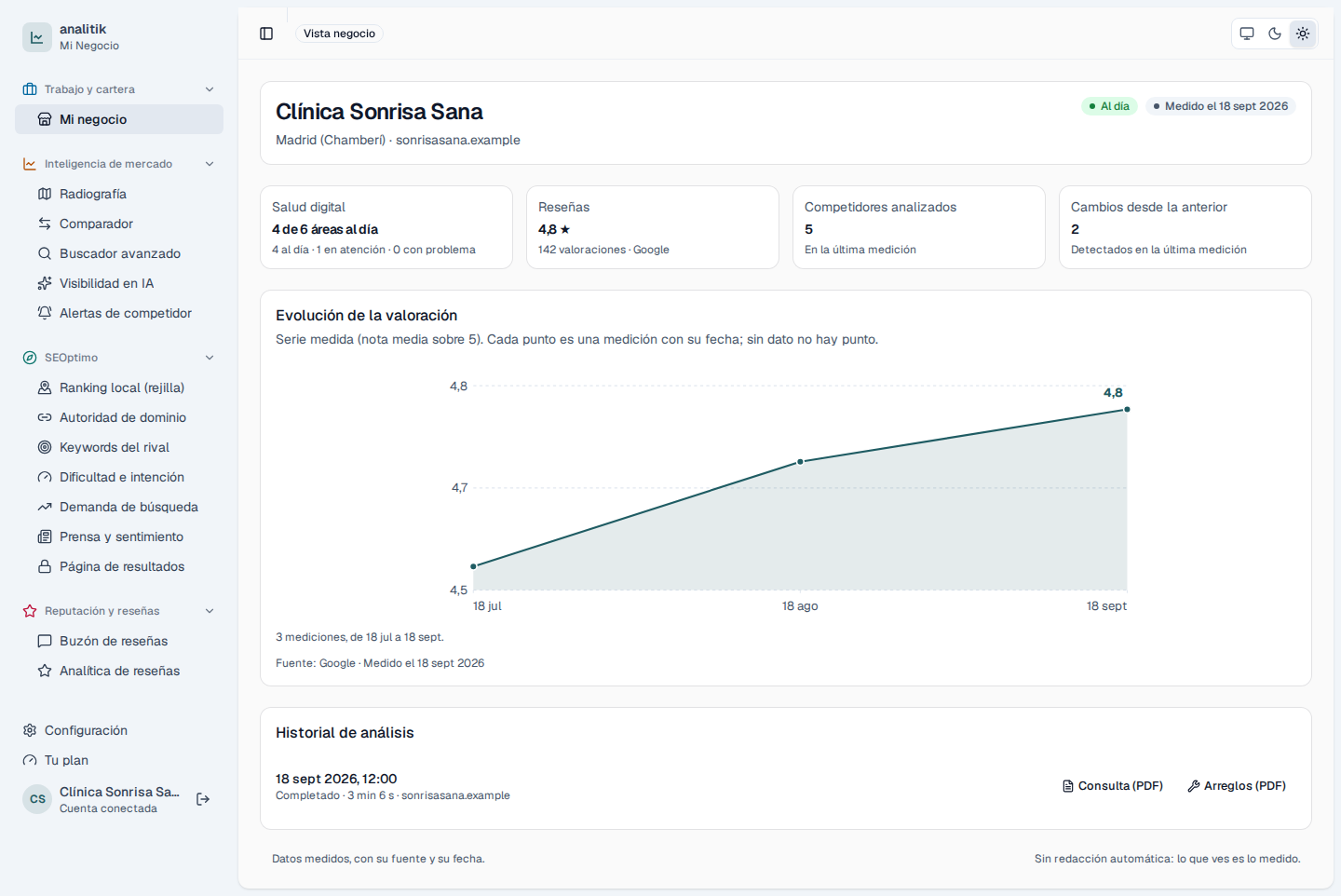Image resolution: width=1341 pixels, height=896 pixels.
Task: Click the CS account avatar
Action: 37,799
